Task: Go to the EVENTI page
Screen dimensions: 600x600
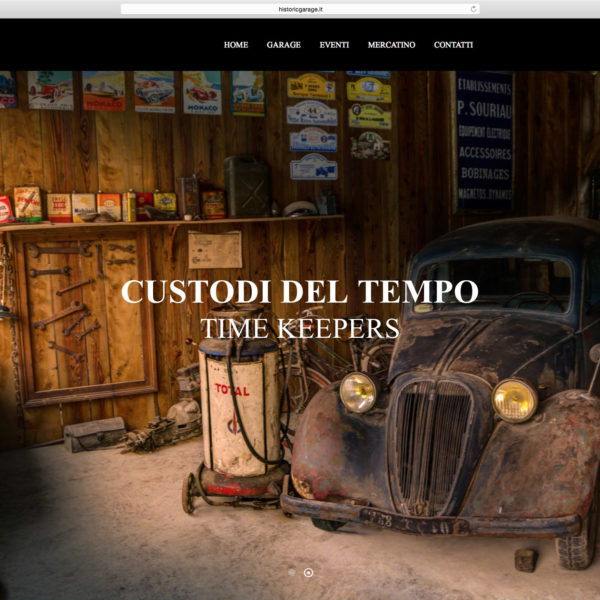Action: point(334,45)
